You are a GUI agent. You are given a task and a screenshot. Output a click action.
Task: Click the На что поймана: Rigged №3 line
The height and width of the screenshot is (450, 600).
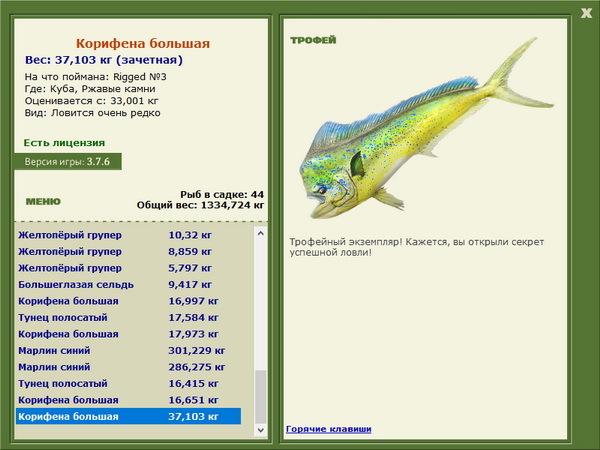click(96, 77)
